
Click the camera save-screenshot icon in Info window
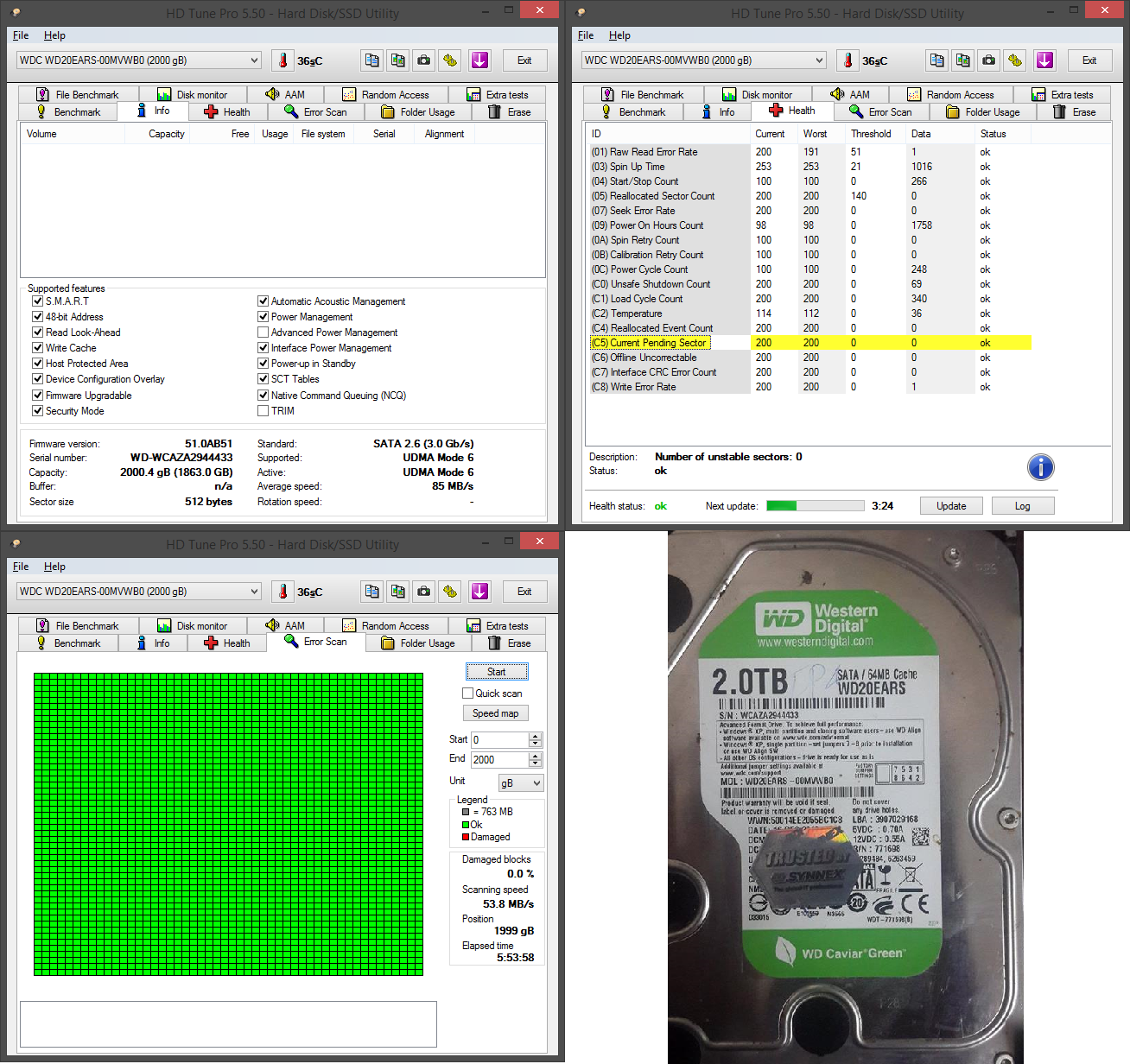tap(423, 60)
